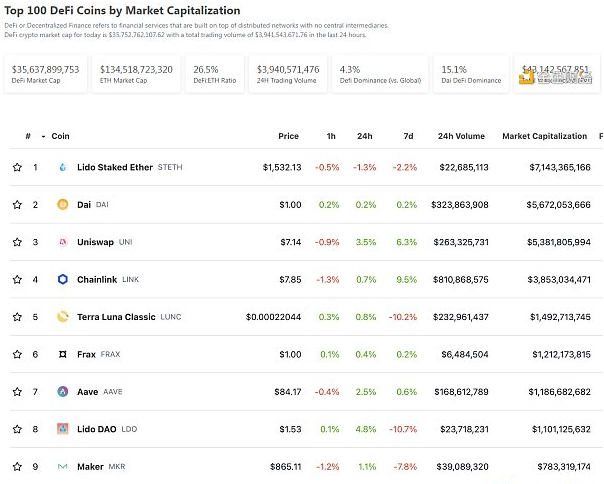
Task: Click the Frax coin logo
Action: tap(62, 354)
